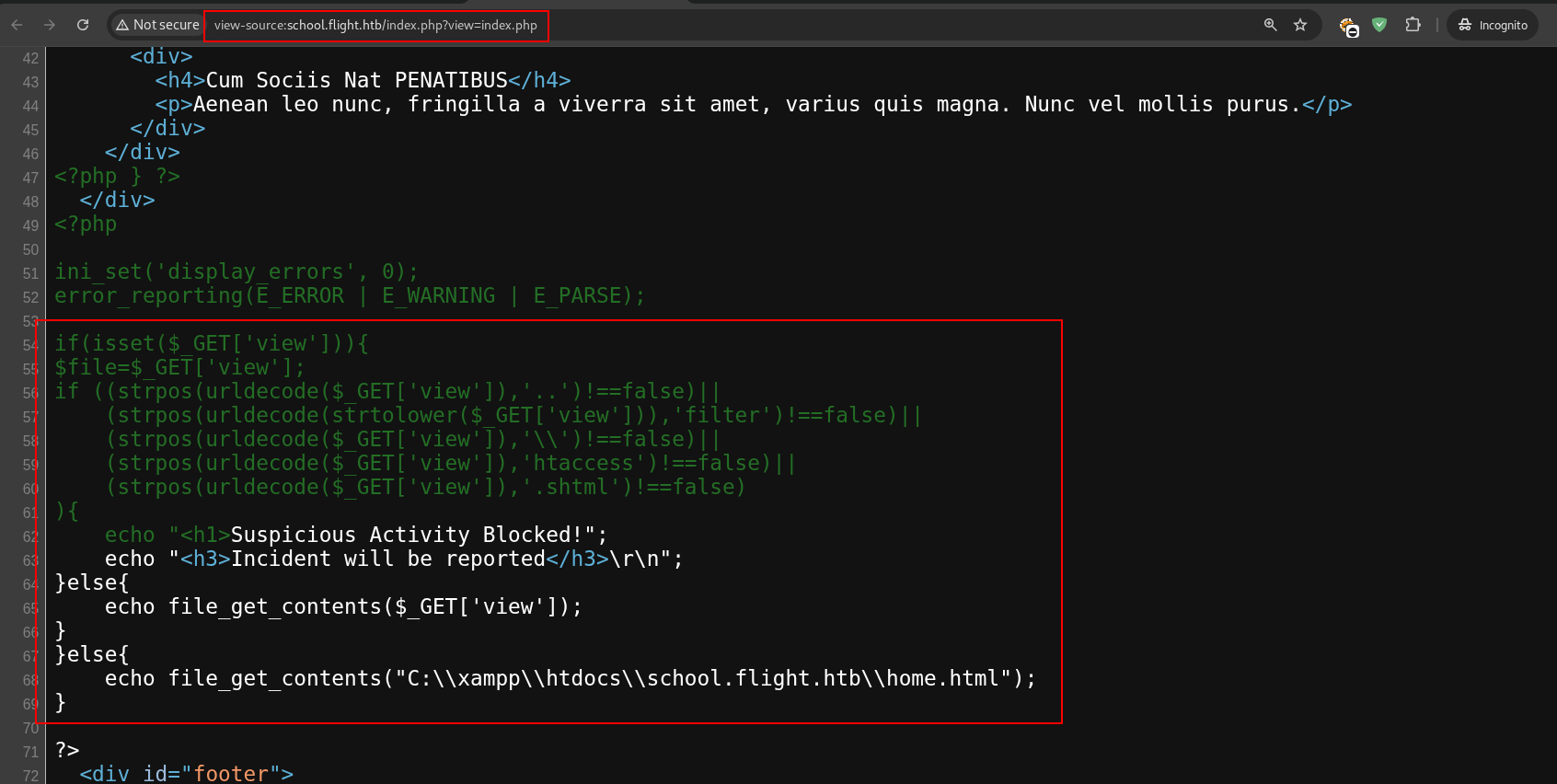Click the ini_set display_errors line
The image size is (1557, 784).
pyautogui.click(x=236, y=271)
